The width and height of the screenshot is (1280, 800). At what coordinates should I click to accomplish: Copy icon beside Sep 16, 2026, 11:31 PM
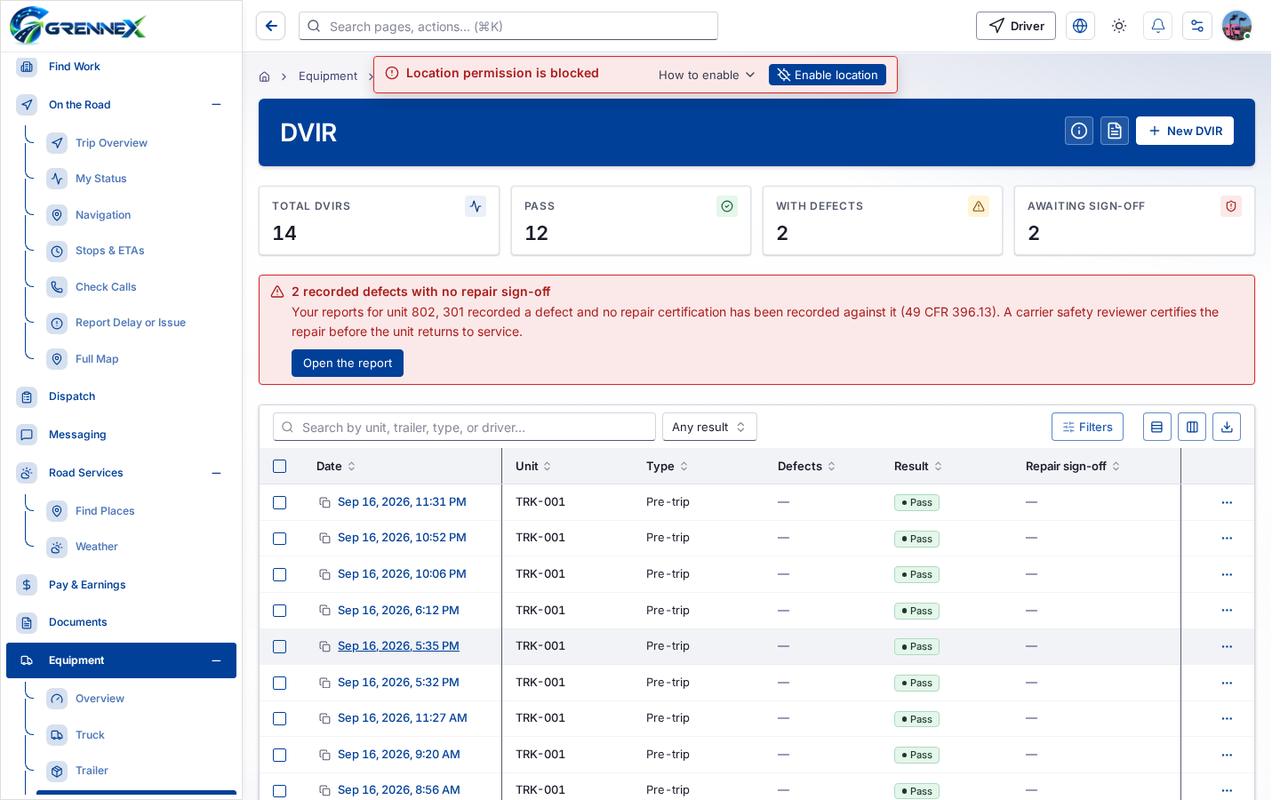[325, 502]
